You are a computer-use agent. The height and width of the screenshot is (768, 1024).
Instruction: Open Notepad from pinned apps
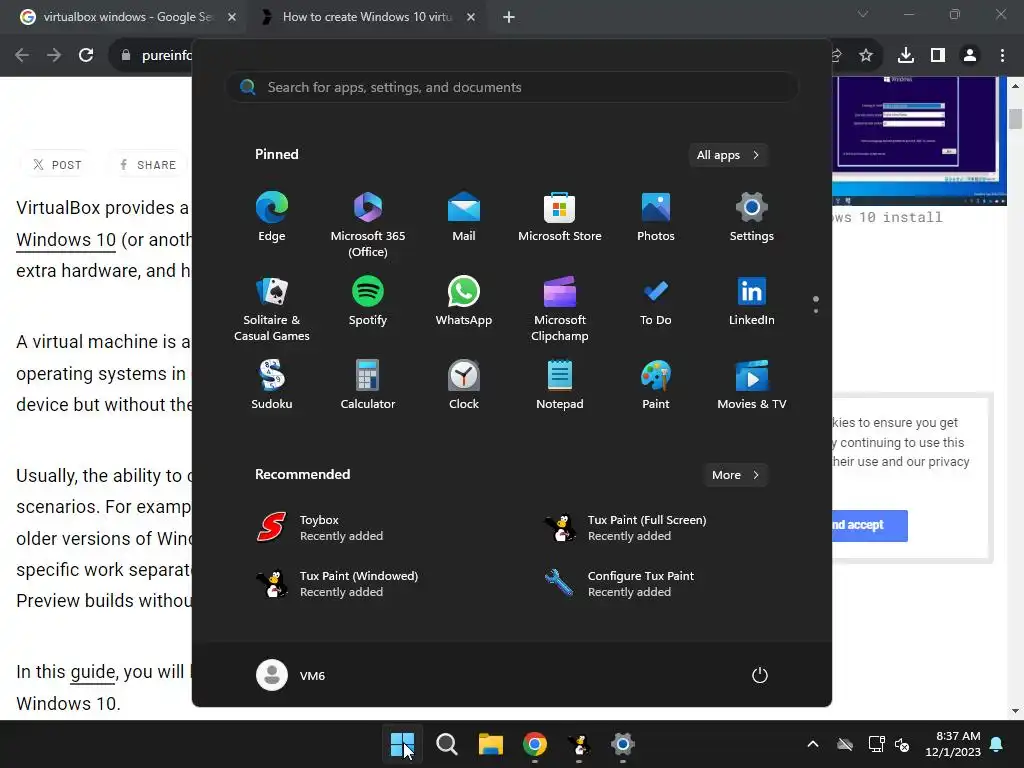pos(560,385)
